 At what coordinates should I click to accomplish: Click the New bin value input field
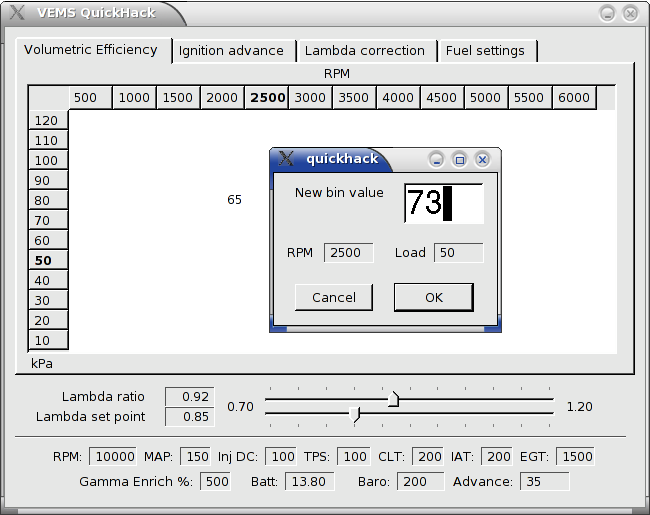pyautogui.click(x=444, y=203)
